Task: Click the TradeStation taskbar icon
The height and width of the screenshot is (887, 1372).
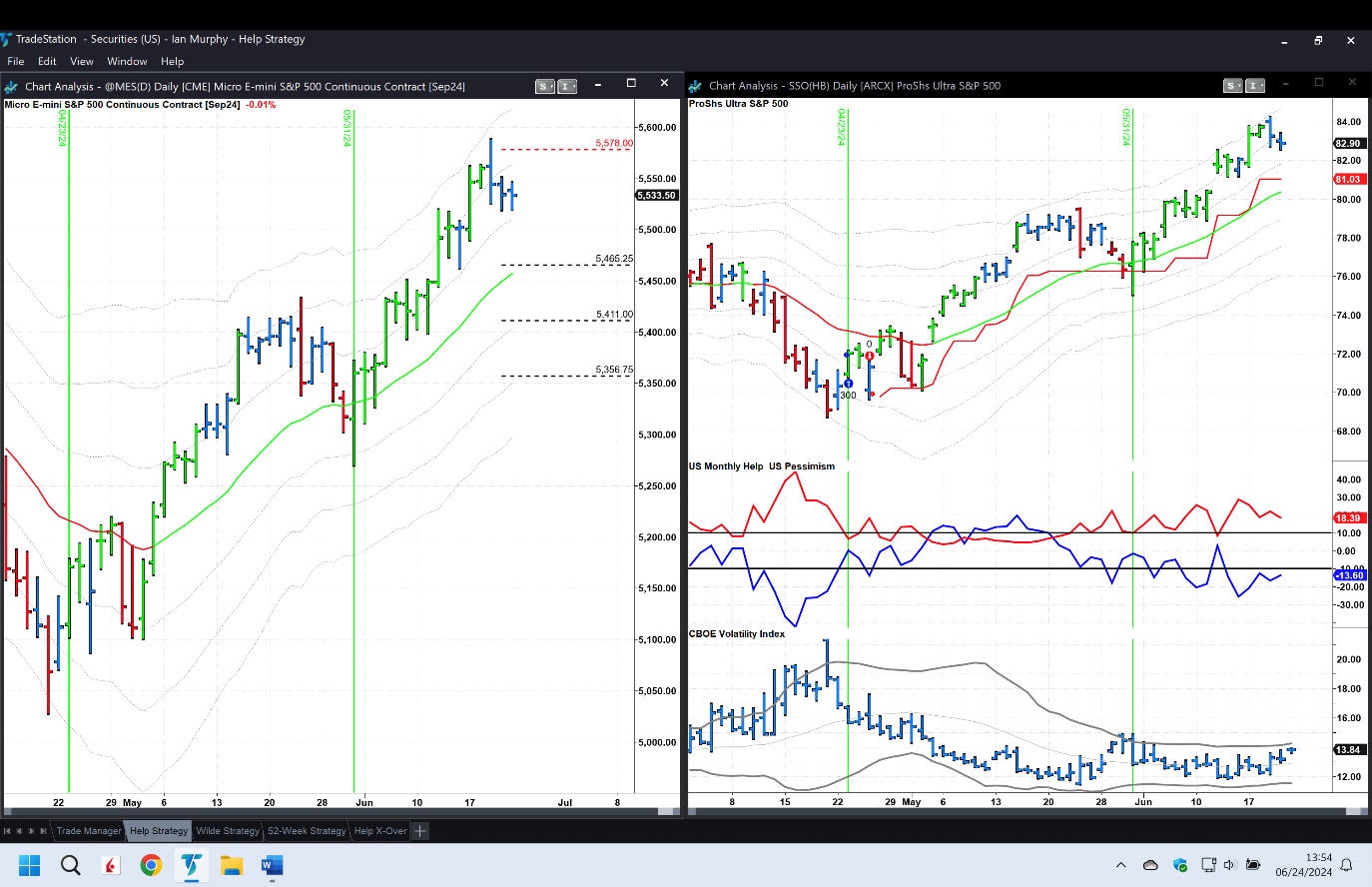Action: (x=191, y=865)
